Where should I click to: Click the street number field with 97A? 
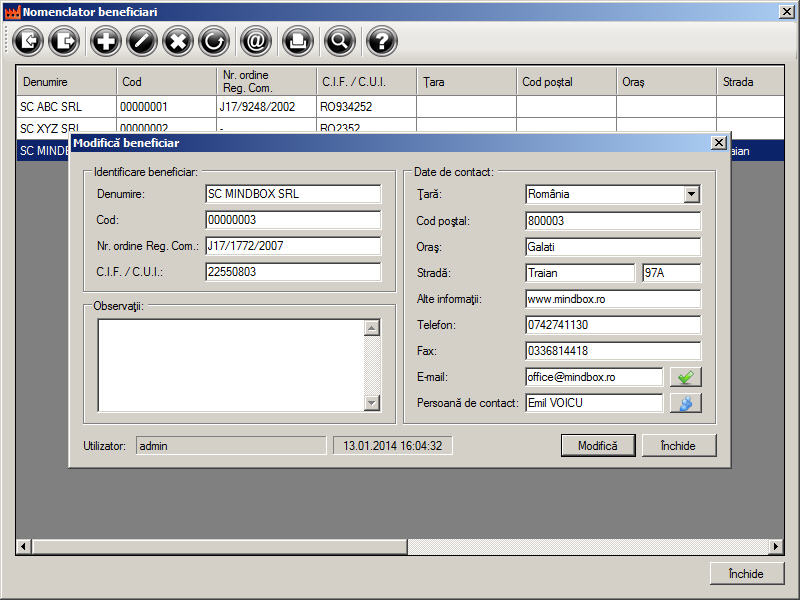click(x=671, y=273)
